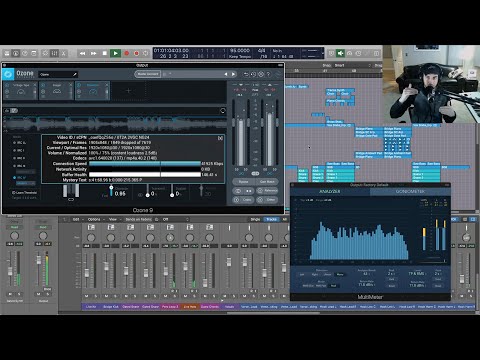Select the Vintage Tape module tile
480x360 pixels.
(21, 91)
